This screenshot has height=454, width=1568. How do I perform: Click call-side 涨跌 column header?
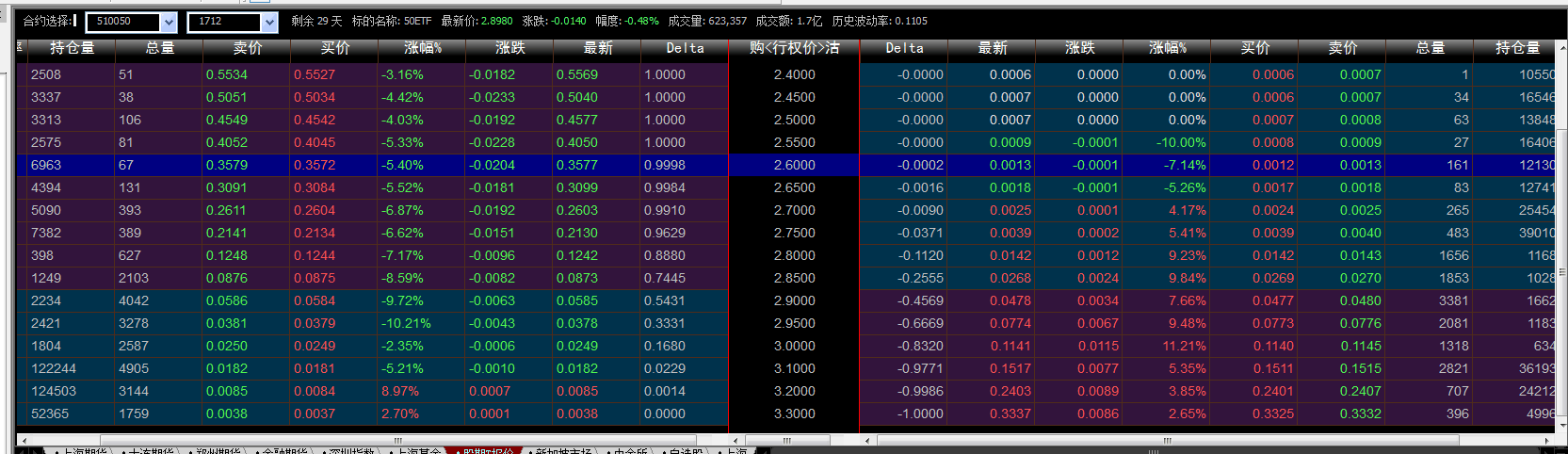click(x=509, y=48)
